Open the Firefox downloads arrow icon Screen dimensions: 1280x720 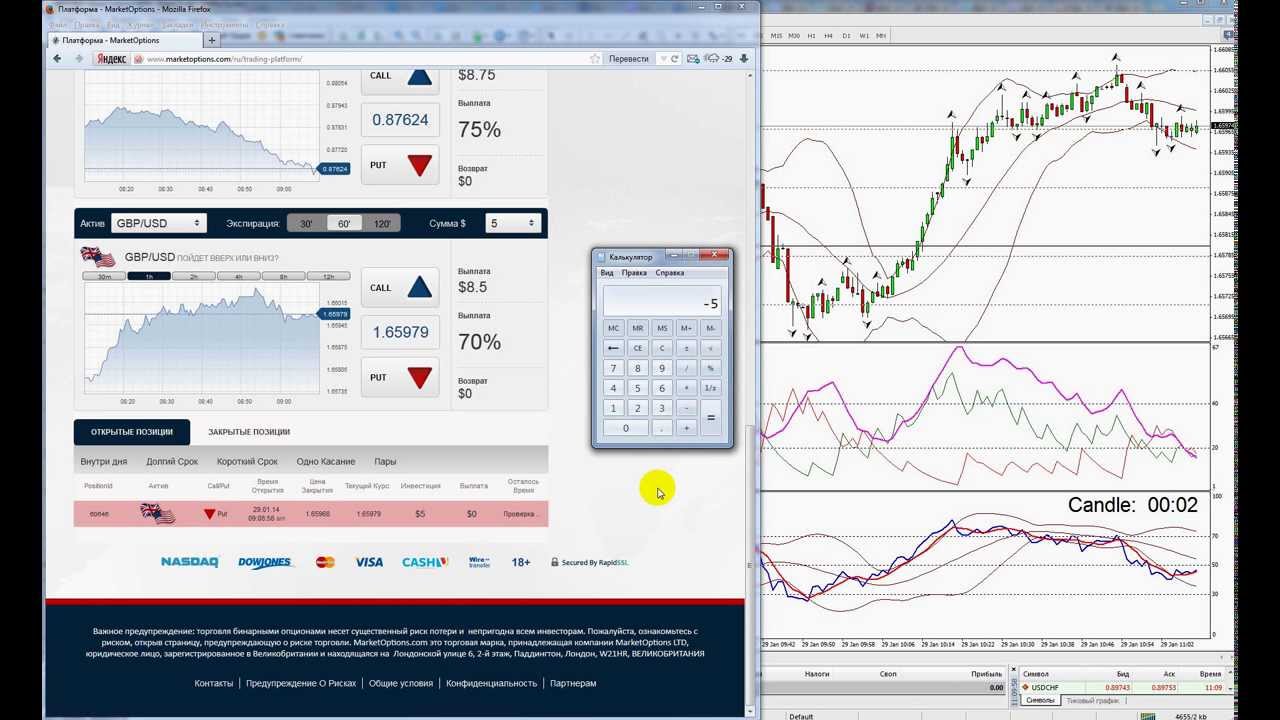point(743,59)
